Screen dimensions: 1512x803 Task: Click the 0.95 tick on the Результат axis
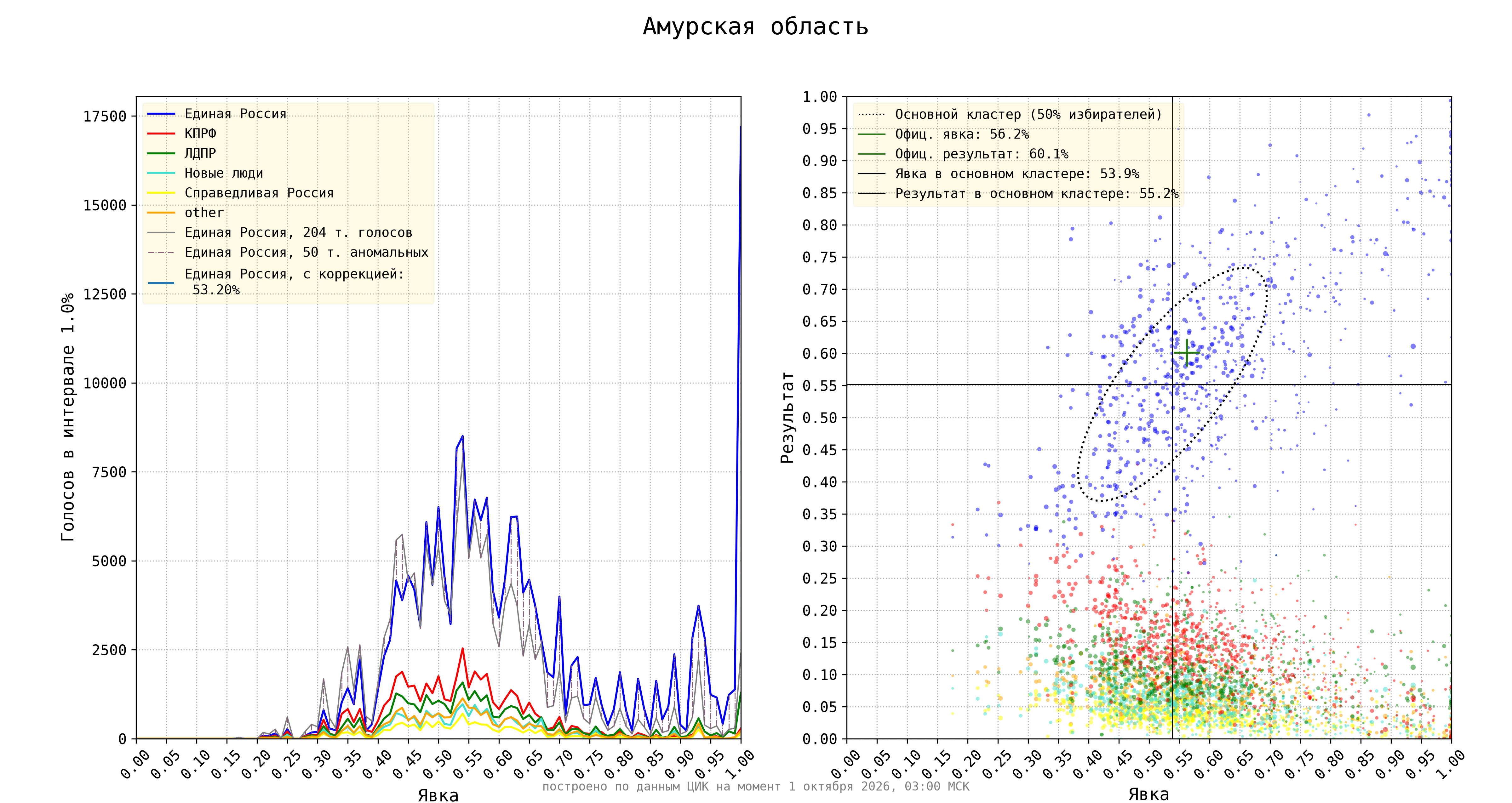click(819, 128)
